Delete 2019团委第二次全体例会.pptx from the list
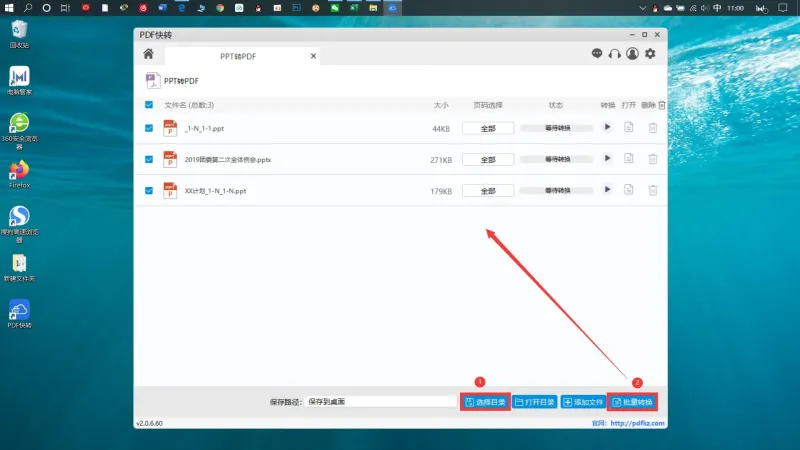The height and width of the screenshot is (450, 800). click(x=653, y=159)
